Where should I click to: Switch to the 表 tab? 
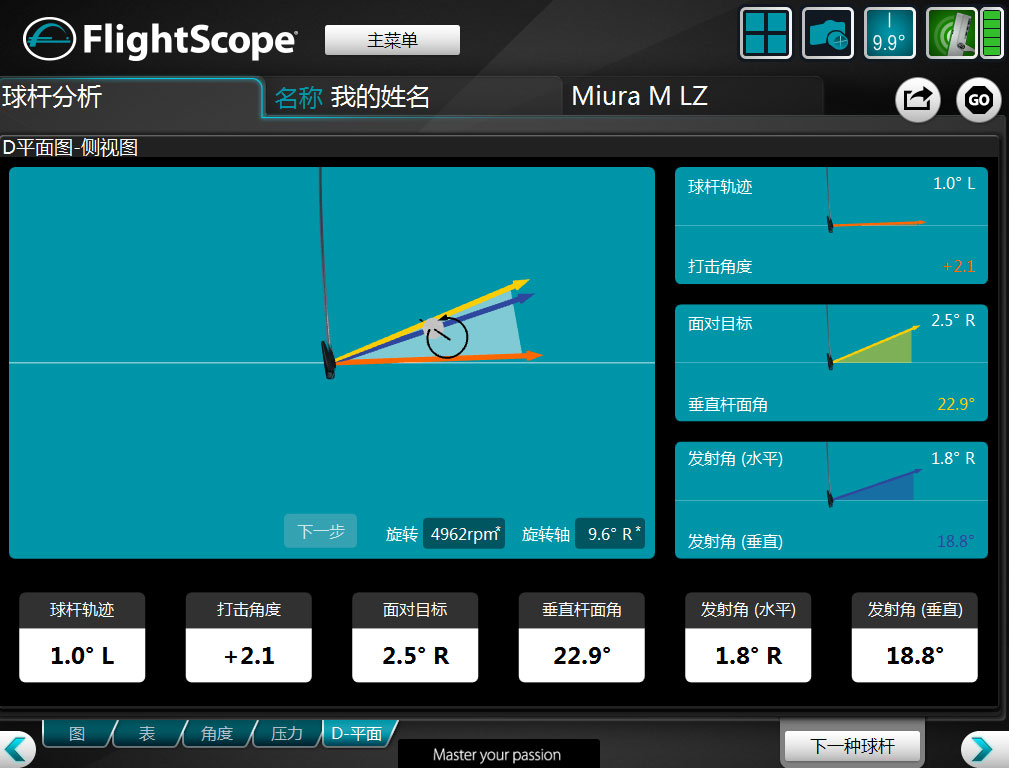(147, 733)
